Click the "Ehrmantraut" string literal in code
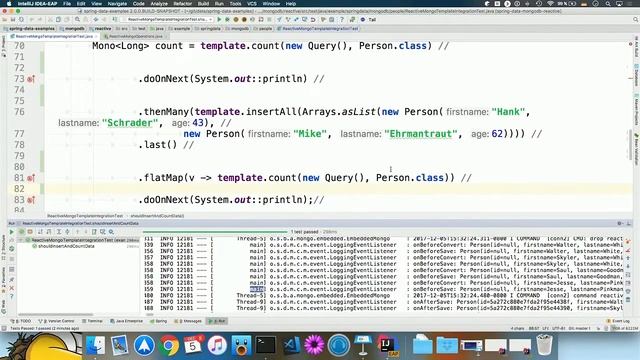 [x=420, y=134]
